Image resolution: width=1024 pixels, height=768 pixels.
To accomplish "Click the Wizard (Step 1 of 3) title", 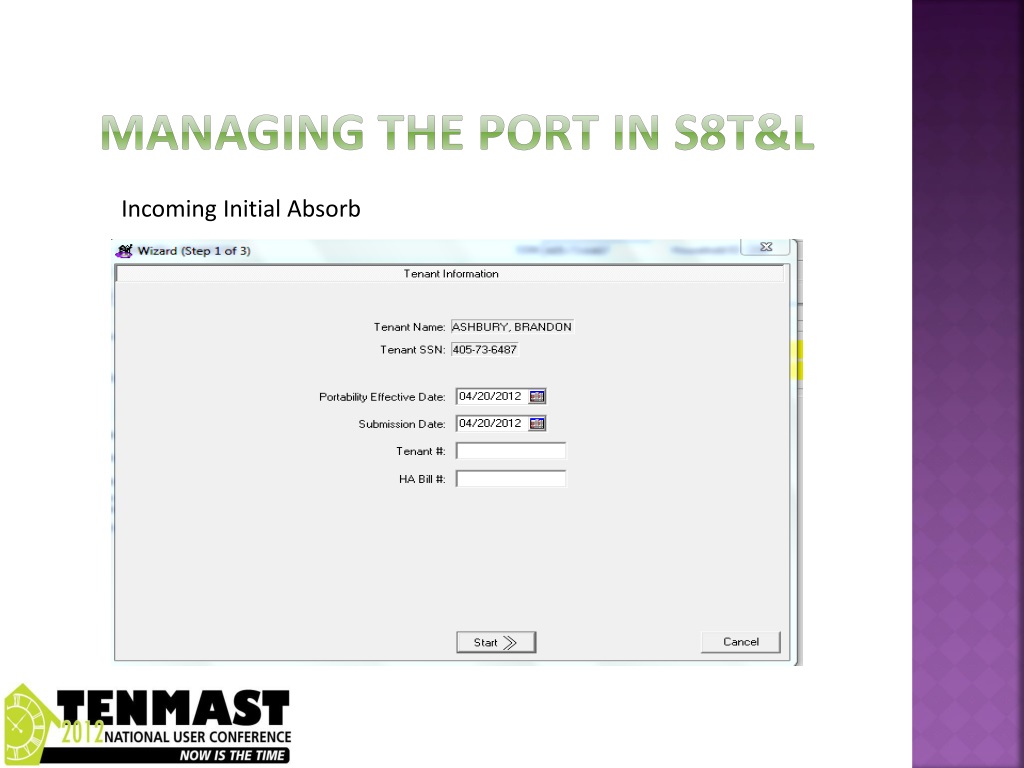I will 194,251.
